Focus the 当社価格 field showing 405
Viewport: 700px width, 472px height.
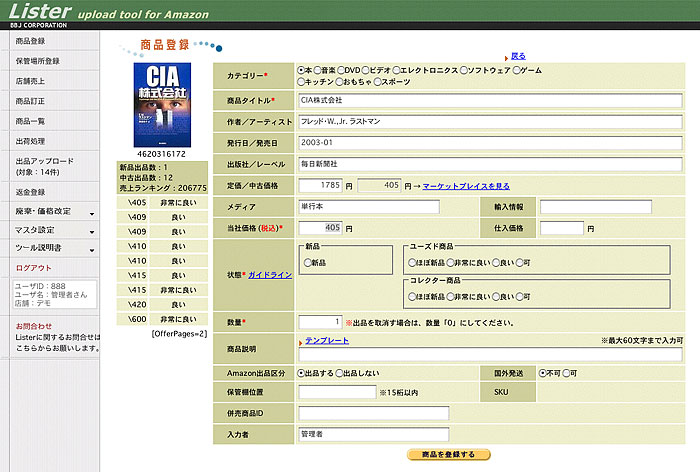(321, 228)
